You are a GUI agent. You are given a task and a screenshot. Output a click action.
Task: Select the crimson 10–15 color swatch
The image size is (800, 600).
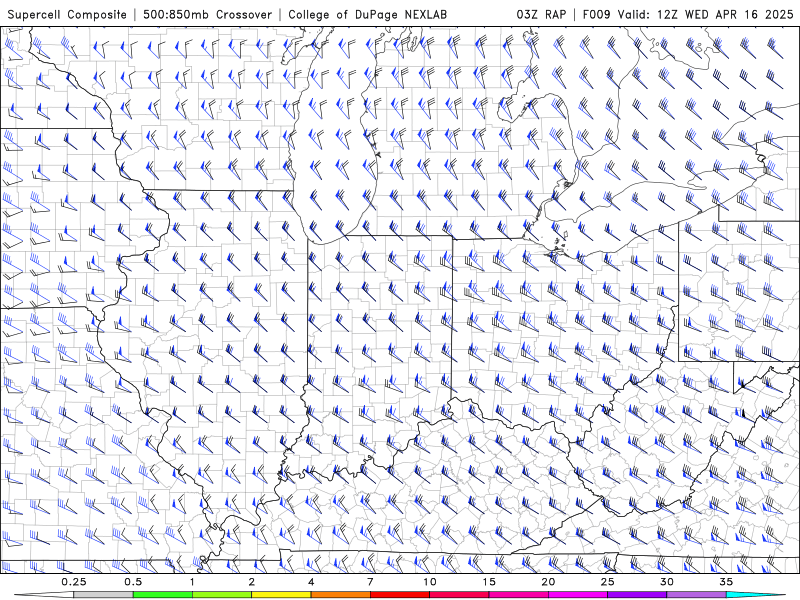pos(459,595)
